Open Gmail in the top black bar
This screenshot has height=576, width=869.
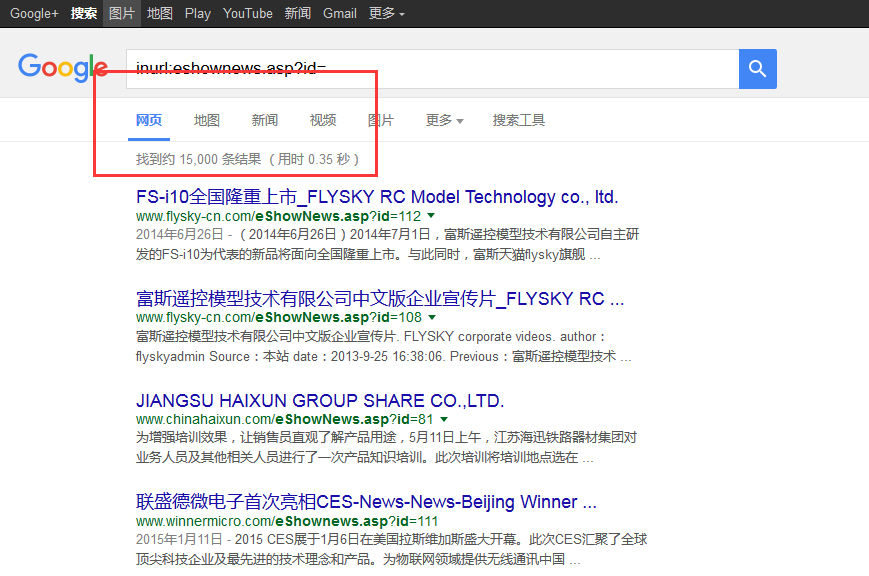[x=340, y=13]
